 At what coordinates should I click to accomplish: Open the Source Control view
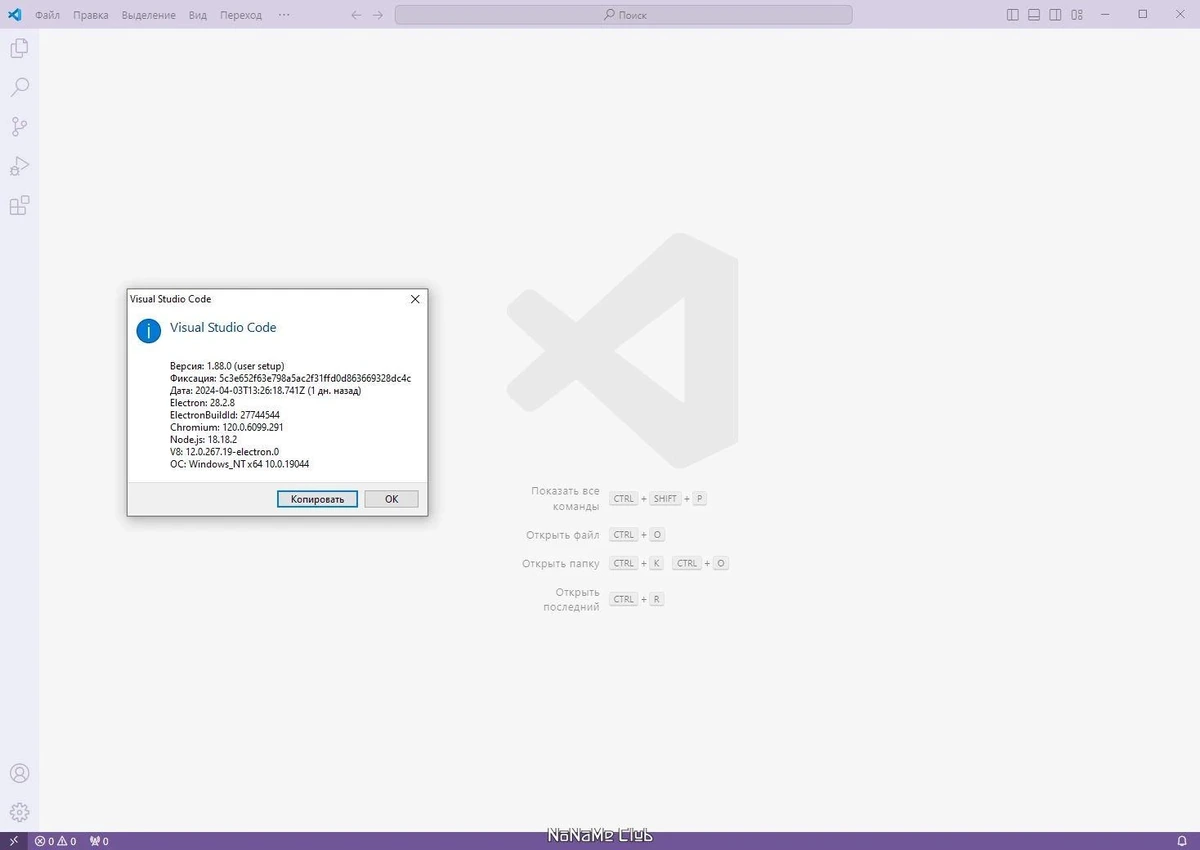pyautogui.click(x=19, y=127)
